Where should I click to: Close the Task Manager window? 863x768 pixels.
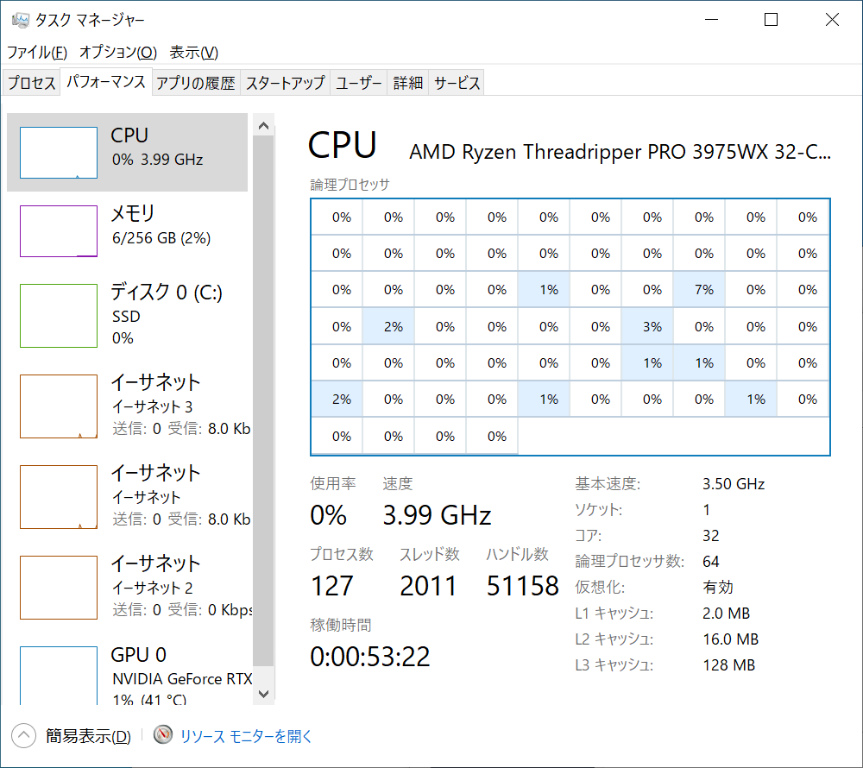pyautogui.click(x=832, y=20)
